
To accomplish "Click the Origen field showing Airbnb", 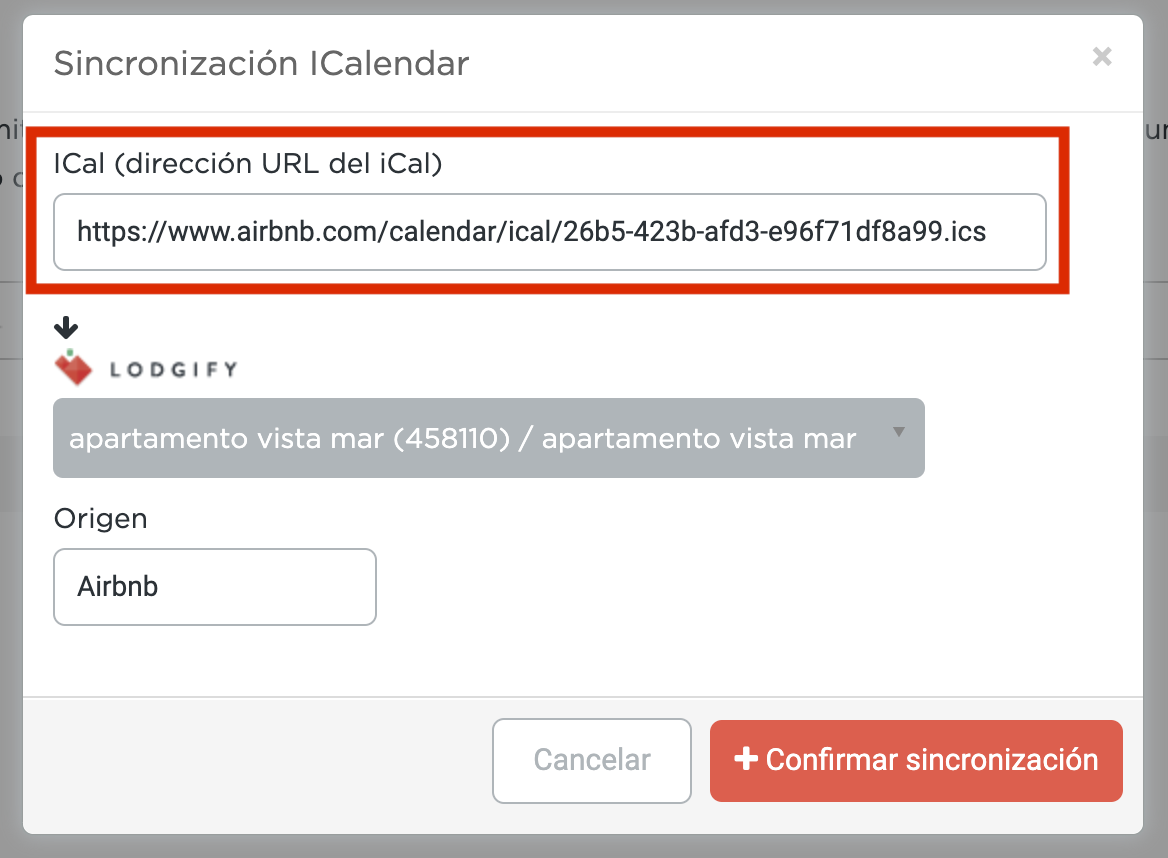I will pyautogui.click(x=214, y=587).
